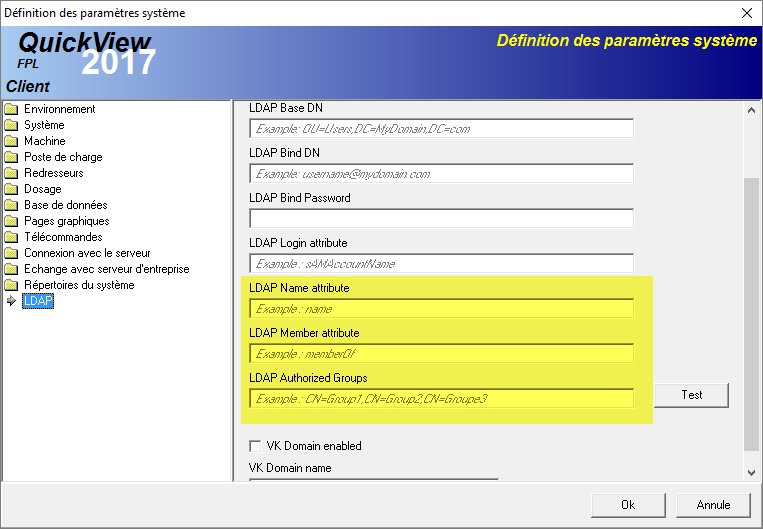Click the folder icon beside Base de données
This screenshot has width=763, height=529.
[x=11, y=205]
